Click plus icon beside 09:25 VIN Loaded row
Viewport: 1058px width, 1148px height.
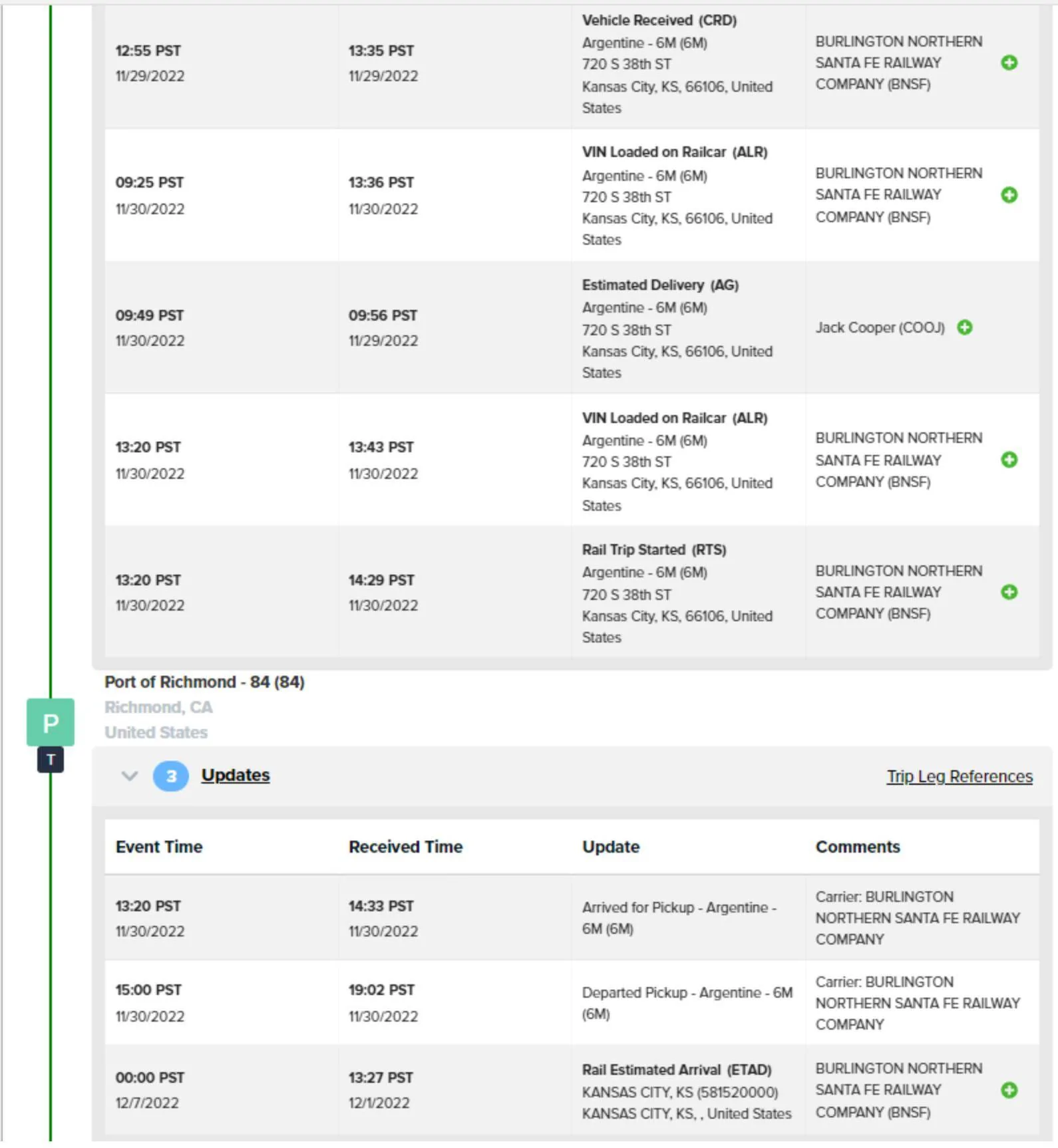pos(1009,195)
